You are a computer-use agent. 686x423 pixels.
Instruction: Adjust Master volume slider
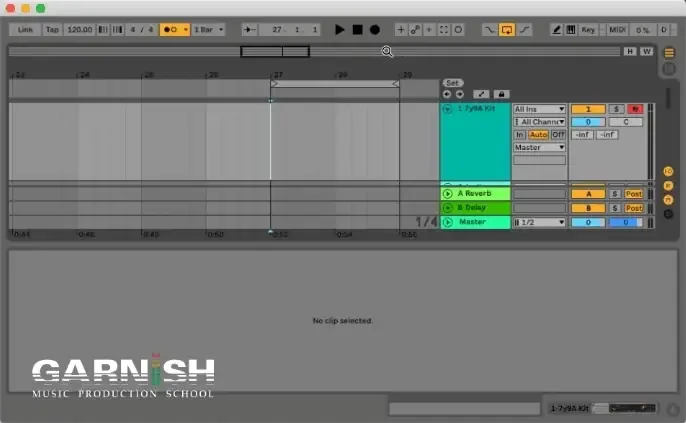tap(588, 222)
